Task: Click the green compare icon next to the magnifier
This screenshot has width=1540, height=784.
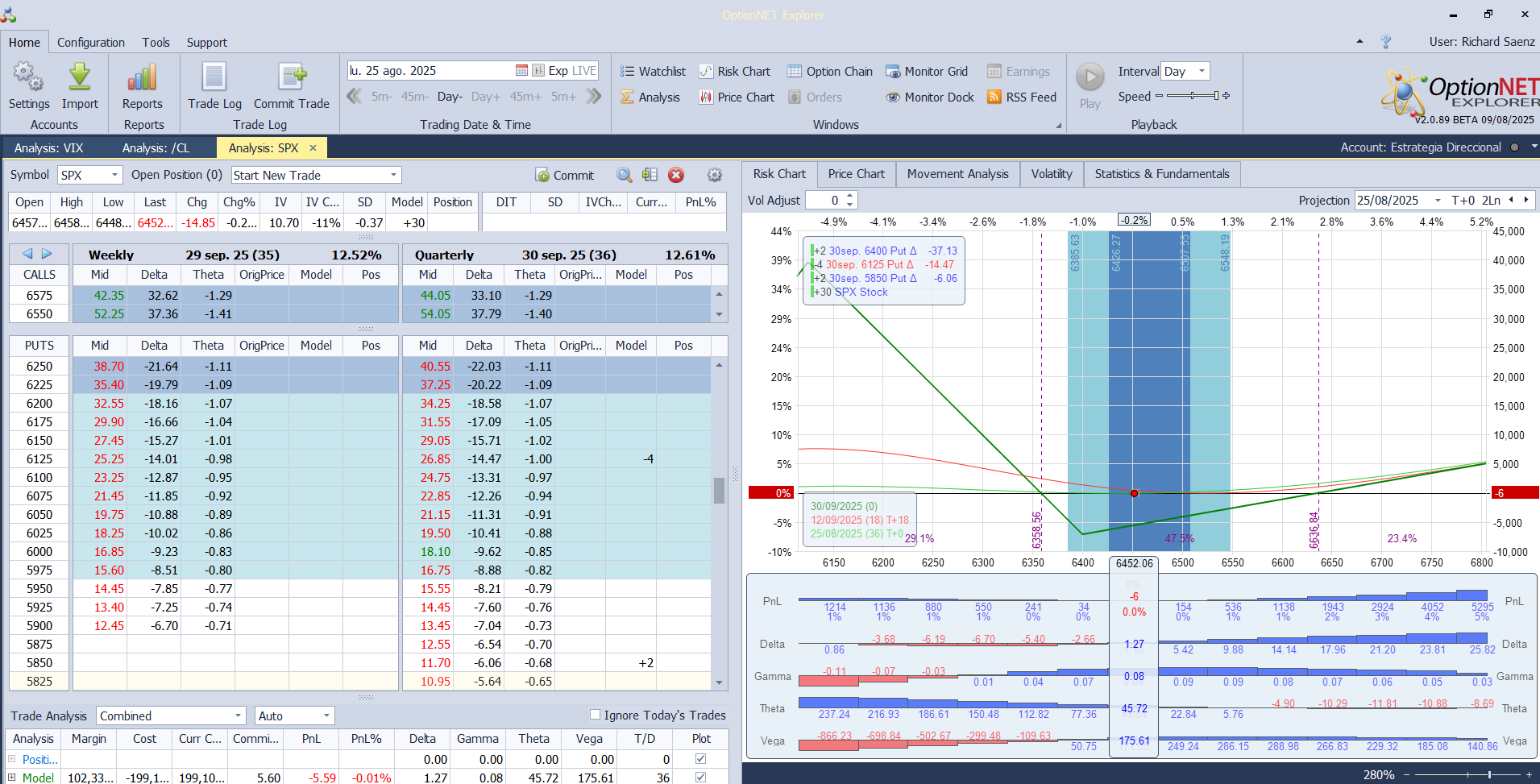Action: tap(650, 175)
